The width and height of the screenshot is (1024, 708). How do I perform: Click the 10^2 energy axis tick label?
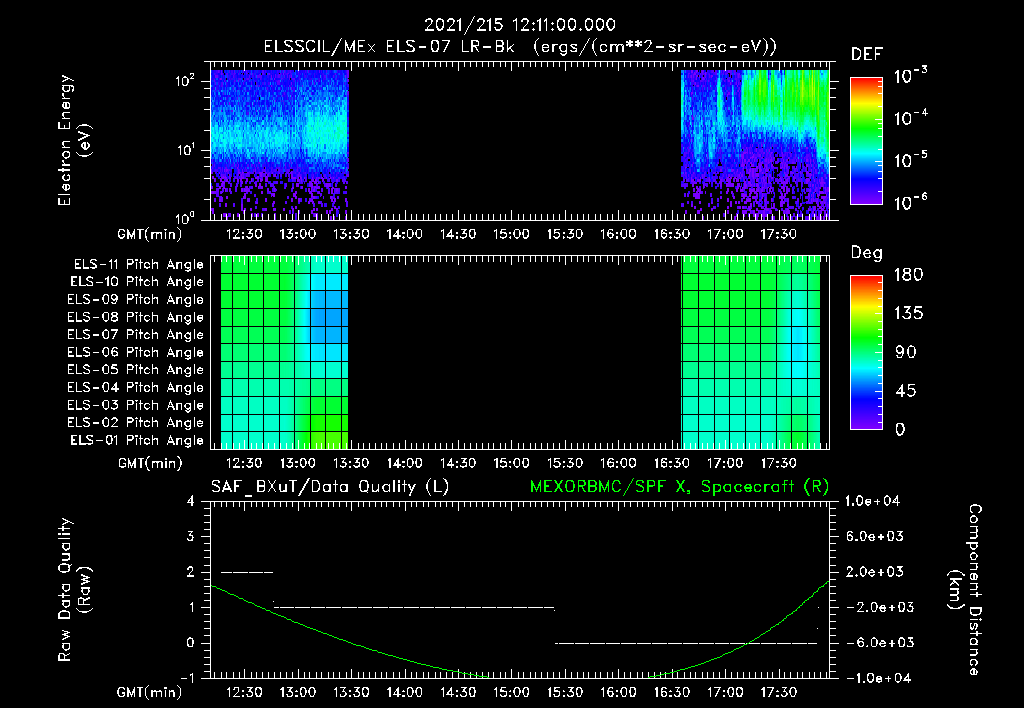(x=185, y=81)
